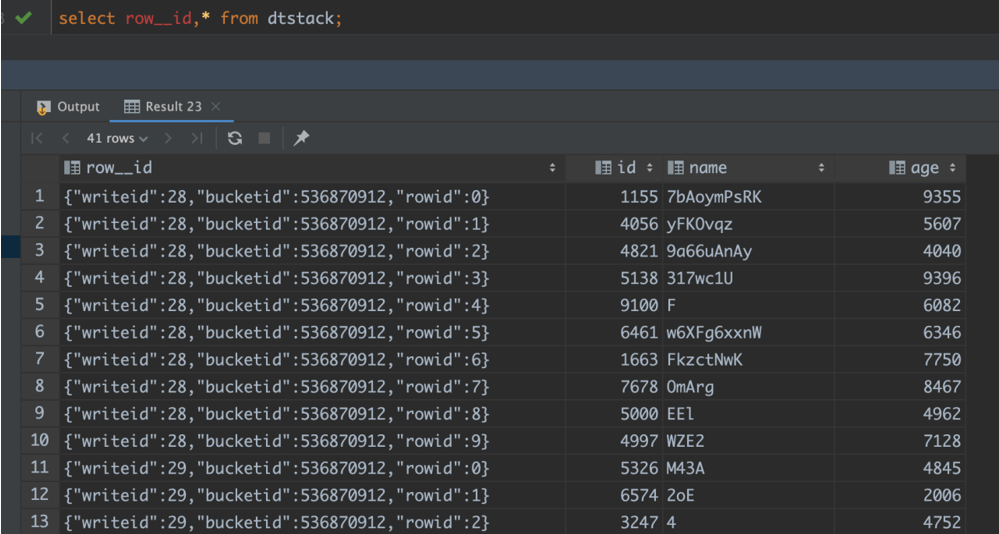Go to next page of results
The width and height of the screenshot is (999, 534).
168,138
